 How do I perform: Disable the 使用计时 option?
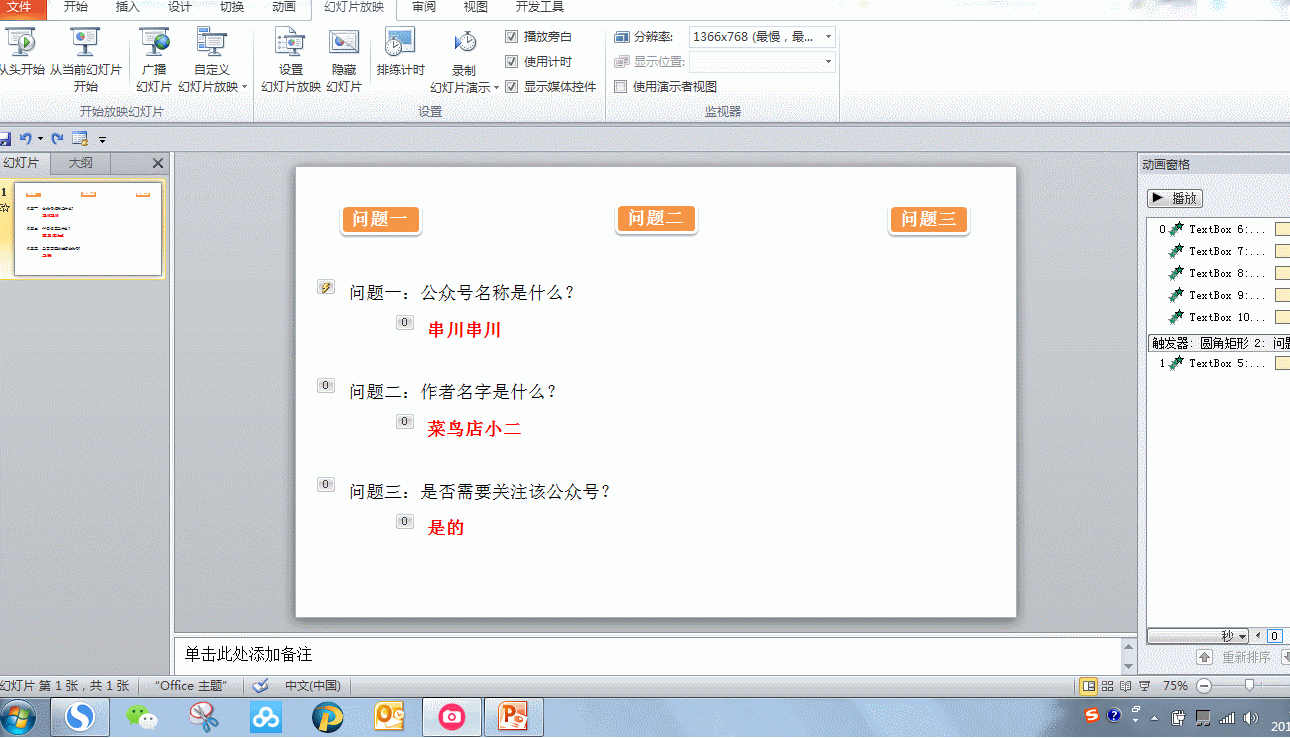click(511, 61)
